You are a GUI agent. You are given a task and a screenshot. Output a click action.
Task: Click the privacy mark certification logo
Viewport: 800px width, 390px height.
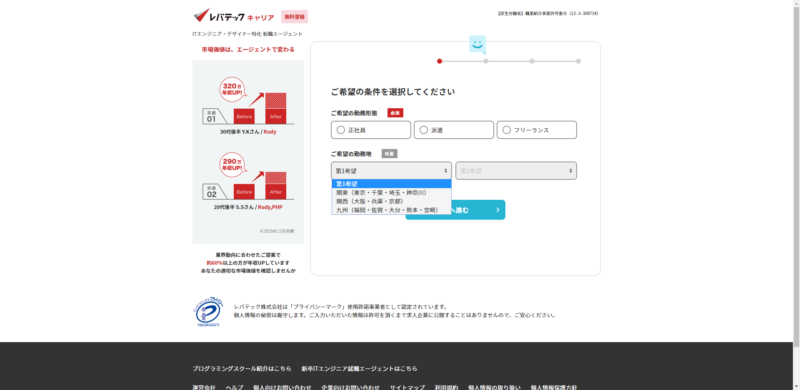click(208, 312)
